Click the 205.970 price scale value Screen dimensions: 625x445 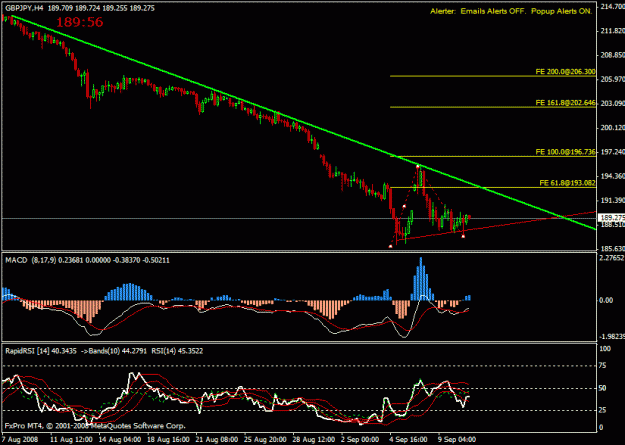[x=612, y=79]
